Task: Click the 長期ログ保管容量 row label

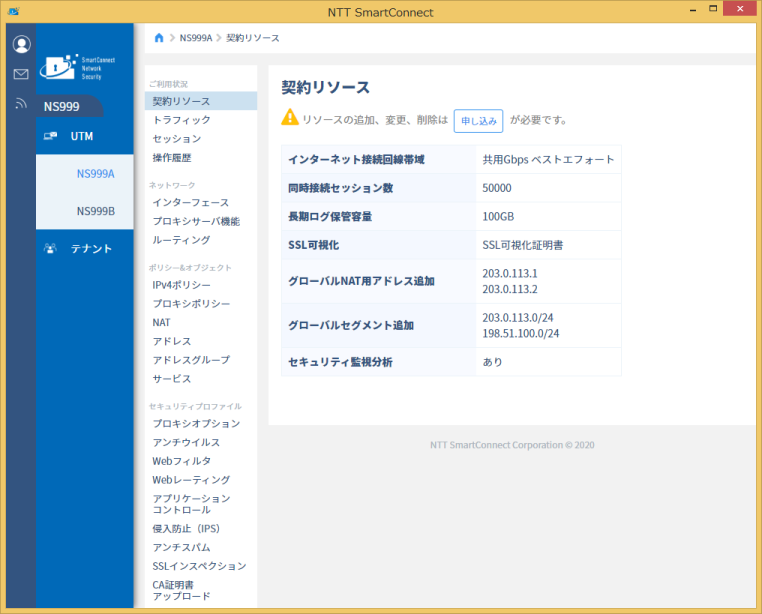Action: [330, 216]
